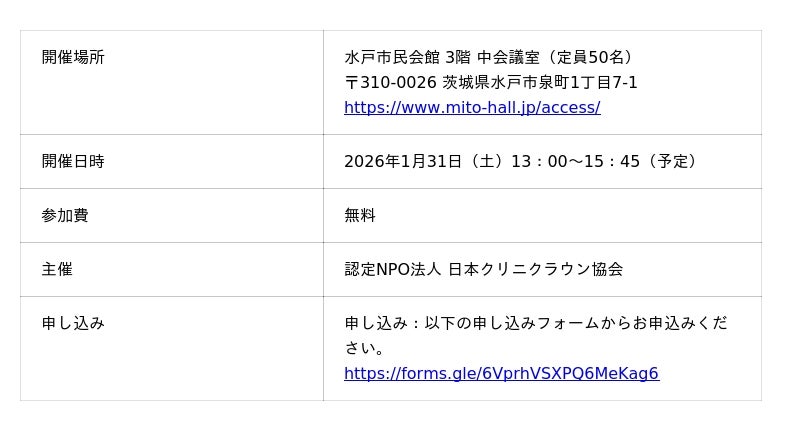Click the date 2026年1月31日
800x431 pixels.
click(x=403, y=162)
